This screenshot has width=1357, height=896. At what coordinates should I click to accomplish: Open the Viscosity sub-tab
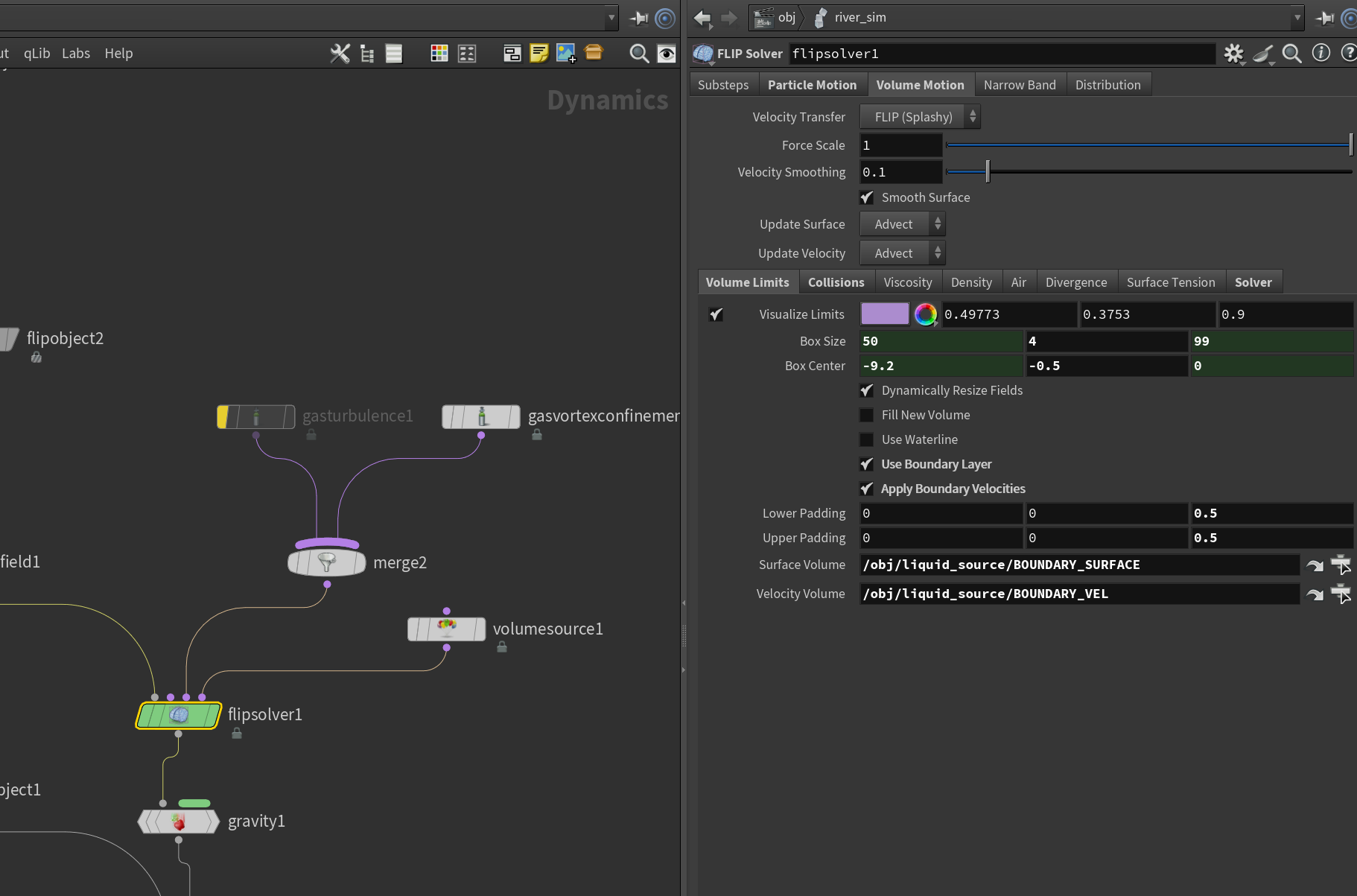907,282
